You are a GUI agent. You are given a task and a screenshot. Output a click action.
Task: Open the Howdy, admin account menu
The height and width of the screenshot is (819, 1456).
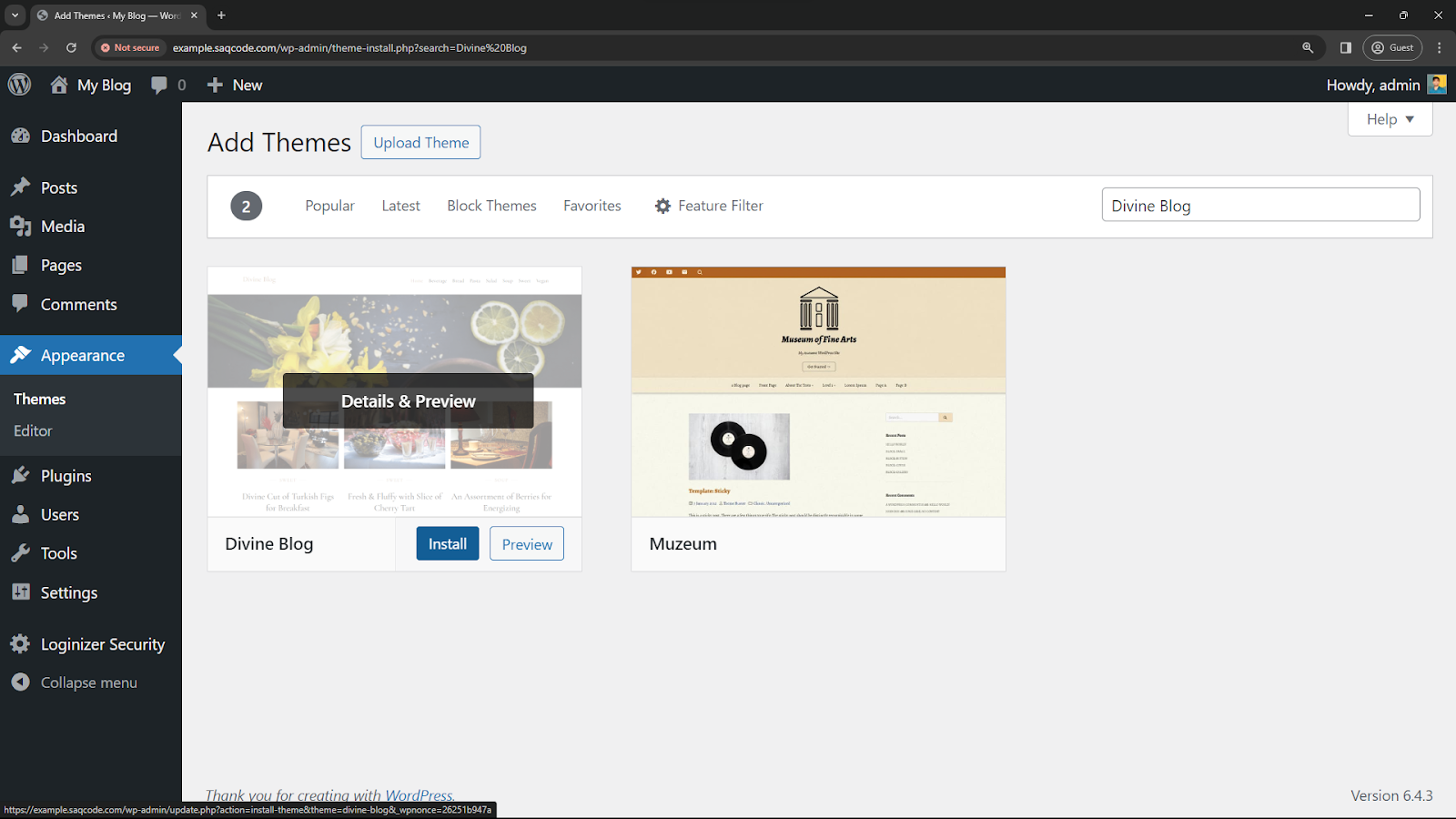tap(1386, 85)
